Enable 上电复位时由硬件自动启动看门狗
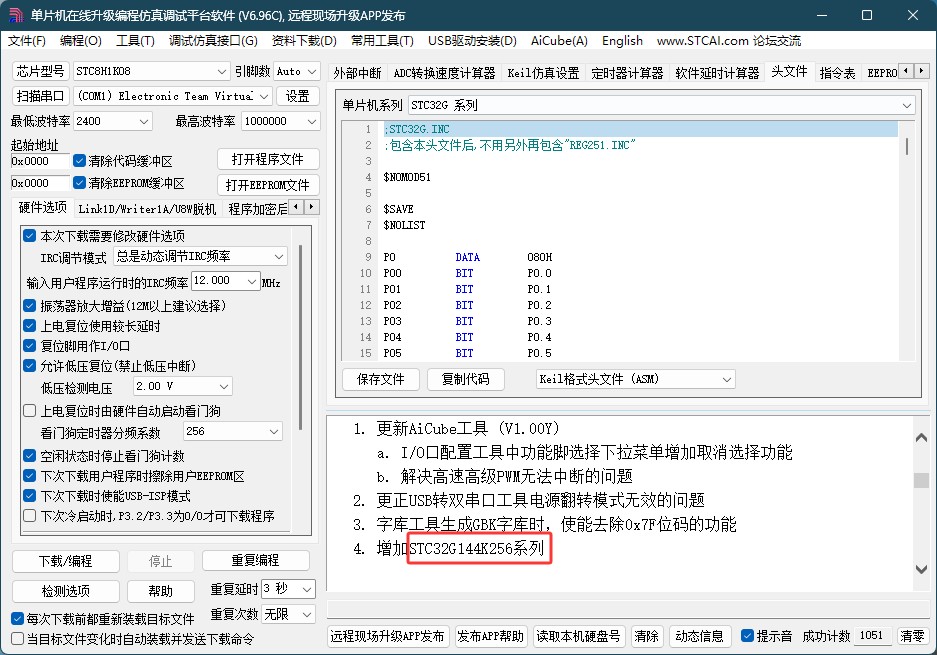The image size is (937, 655). (x=30, y=411)
